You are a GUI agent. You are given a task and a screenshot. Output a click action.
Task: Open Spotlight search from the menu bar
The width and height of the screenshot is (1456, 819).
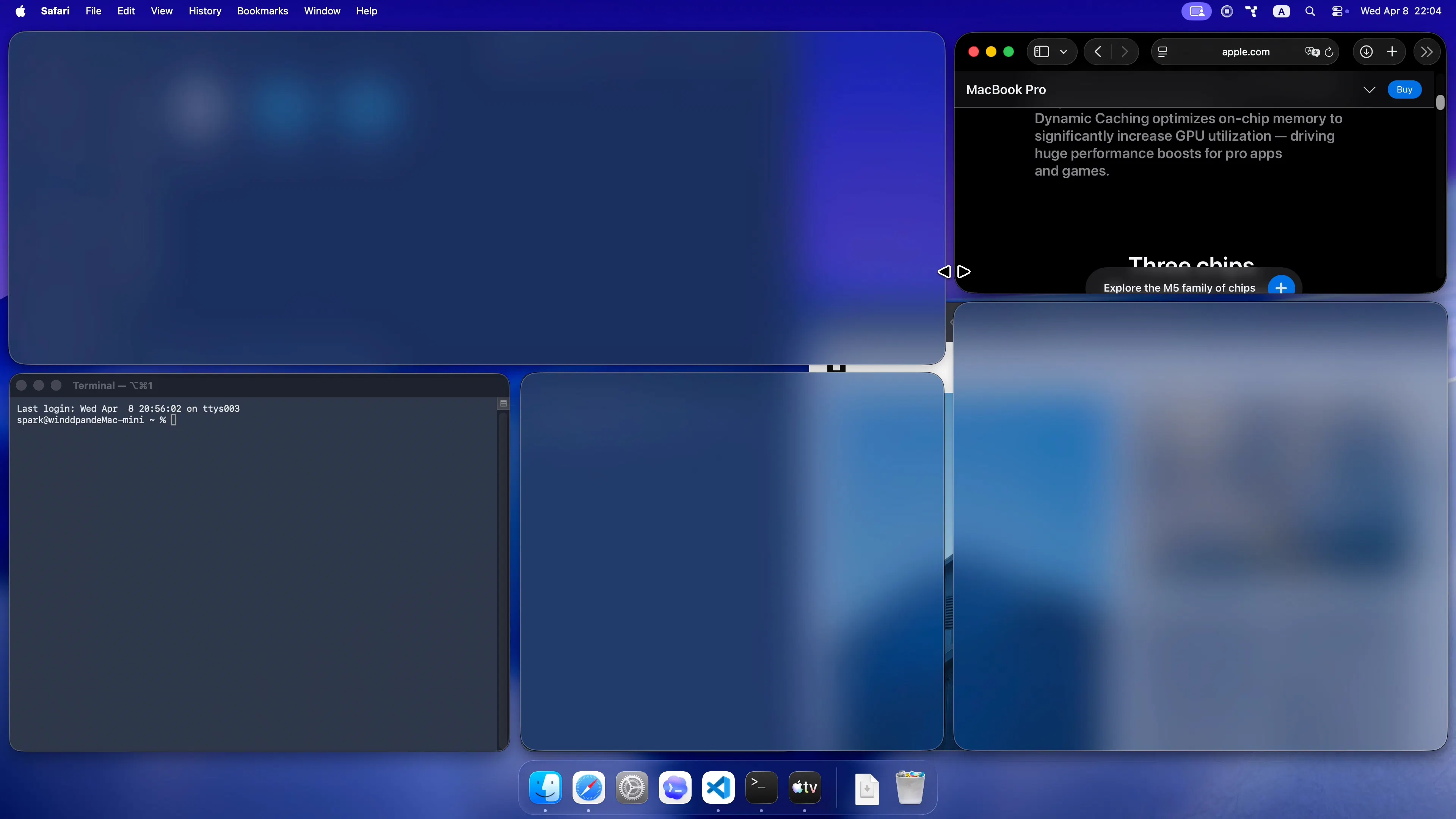click(x=1310, y=11)
